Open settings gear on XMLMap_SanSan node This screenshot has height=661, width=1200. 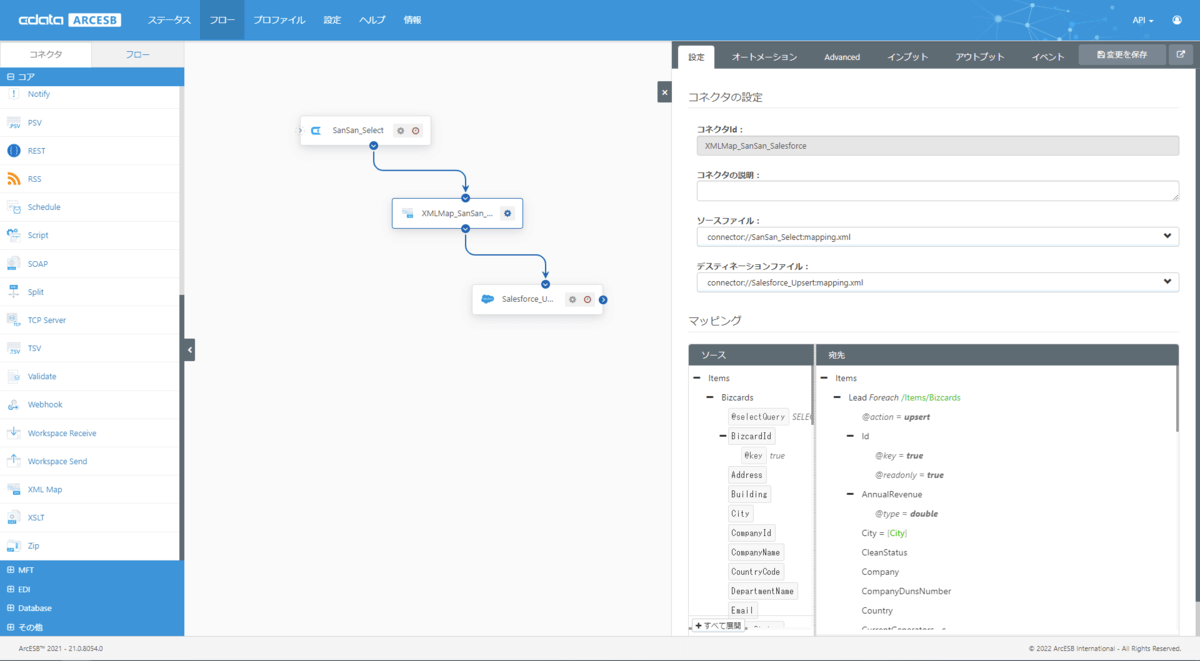point(507,213)
